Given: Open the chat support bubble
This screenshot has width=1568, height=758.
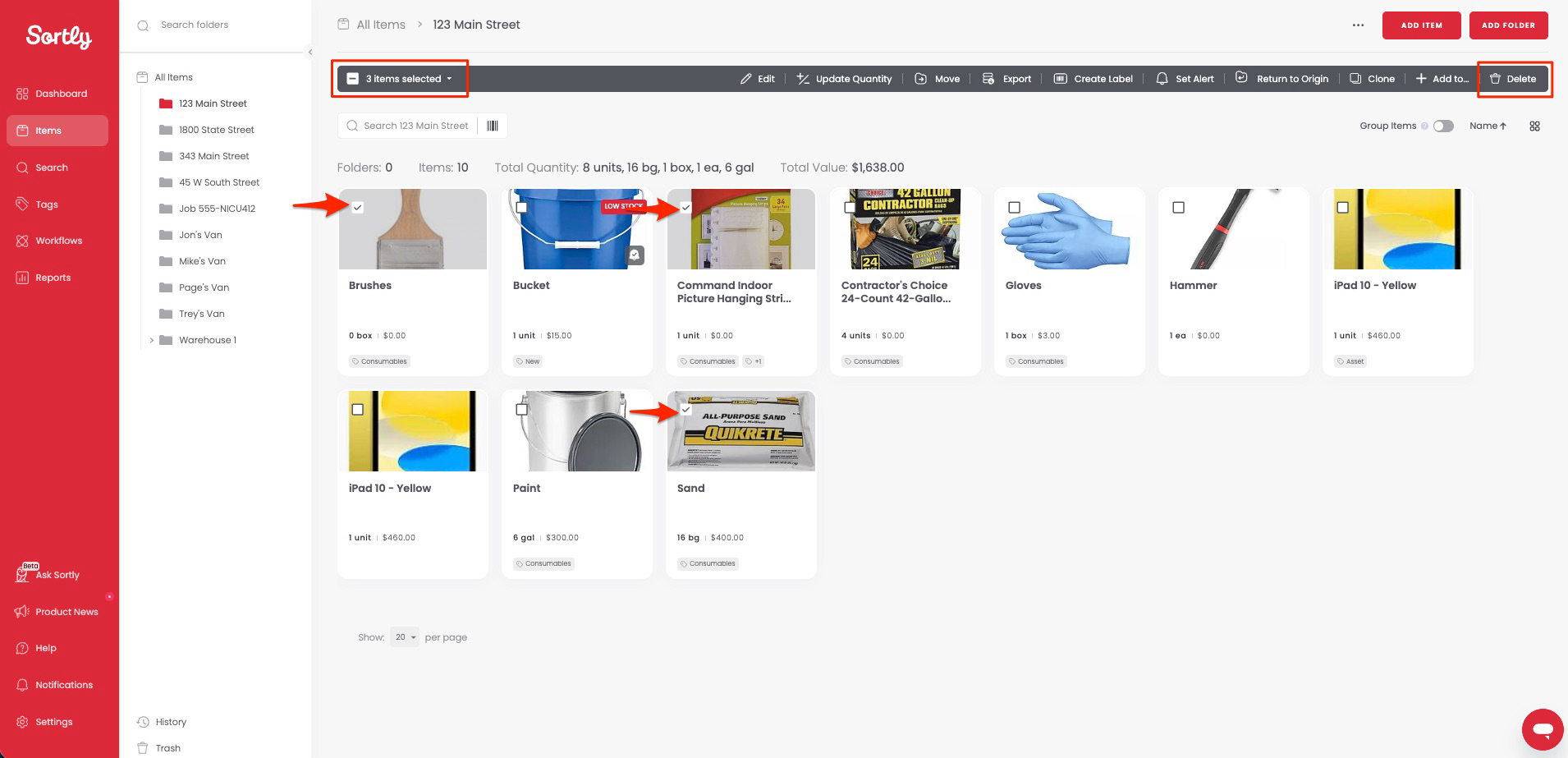Looking at the screenshot, I should (1542, 728).
